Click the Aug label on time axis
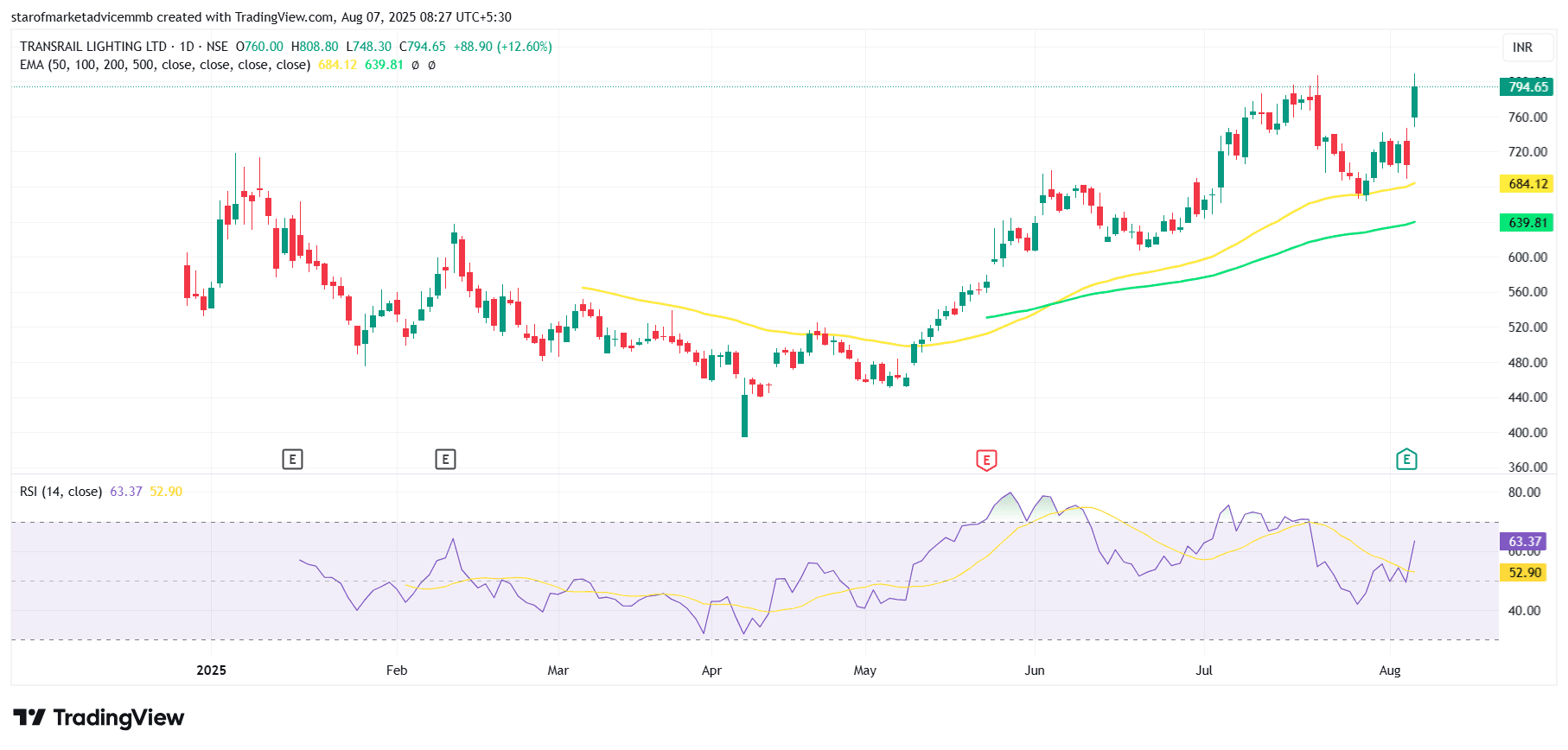Viewport: 1568px width, 750px height. pyautogui.click(x=1390, y=671)
